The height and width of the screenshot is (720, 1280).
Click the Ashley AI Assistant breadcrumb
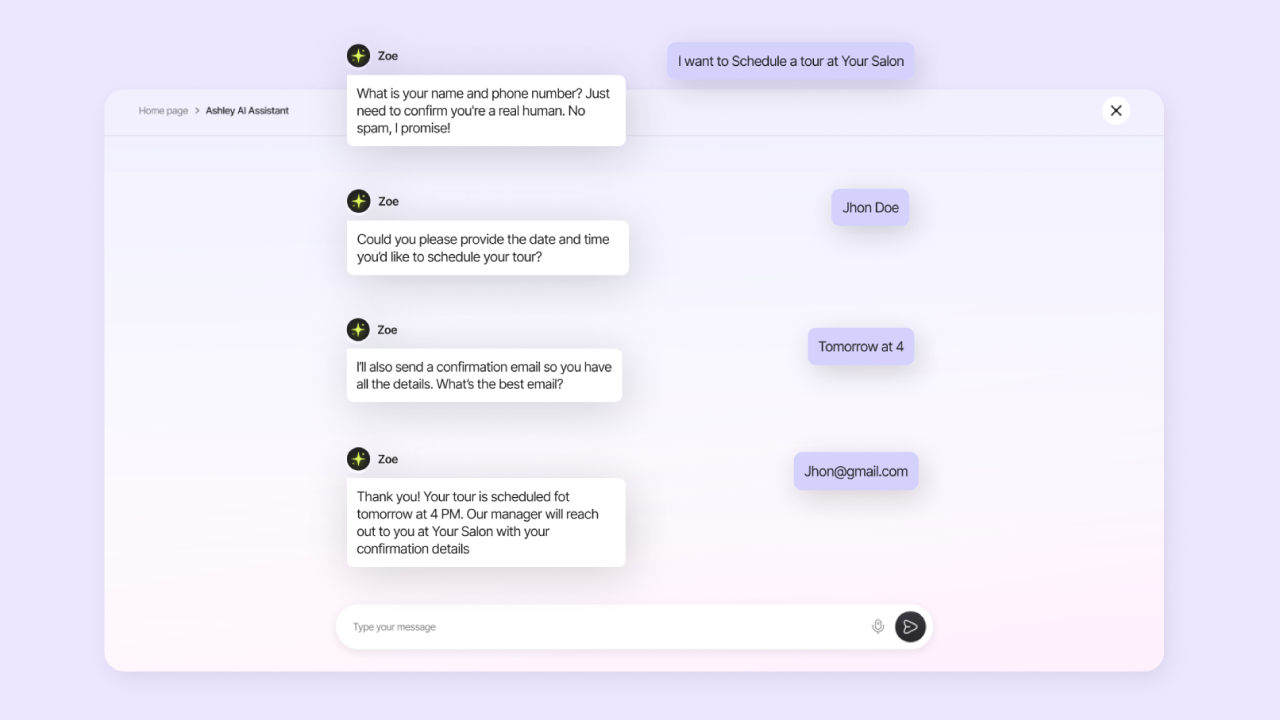(x=247, y=111)
